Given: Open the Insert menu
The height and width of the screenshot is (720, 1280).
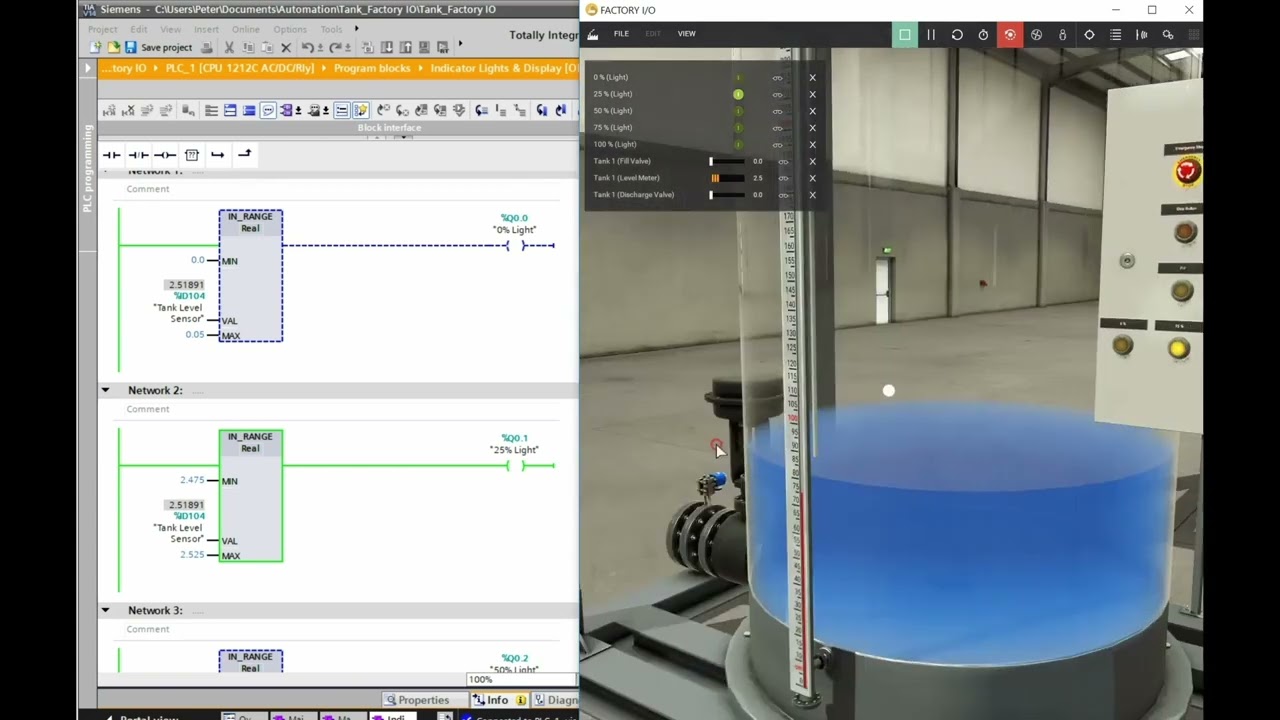Looking at the screenshot, I should pyautogui.click(x=206, y=29).
